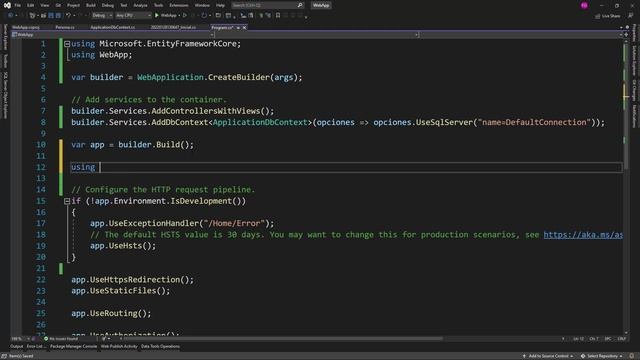This screenshot has height=360, width=640.
Task: Open the View menu
Action: 44,5
